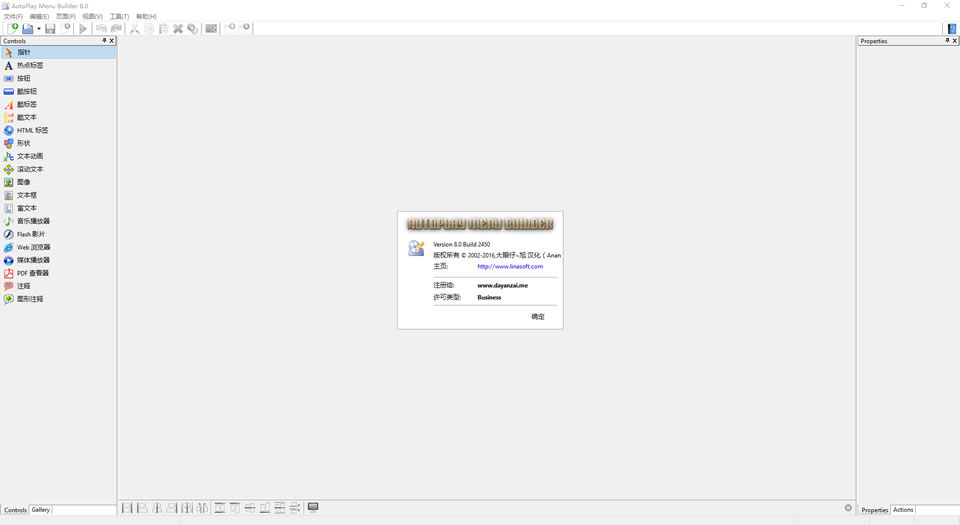Click the "www.dayanzai.me" registration text
This screenshot has height=525, width=960.
tap(503, 285)
